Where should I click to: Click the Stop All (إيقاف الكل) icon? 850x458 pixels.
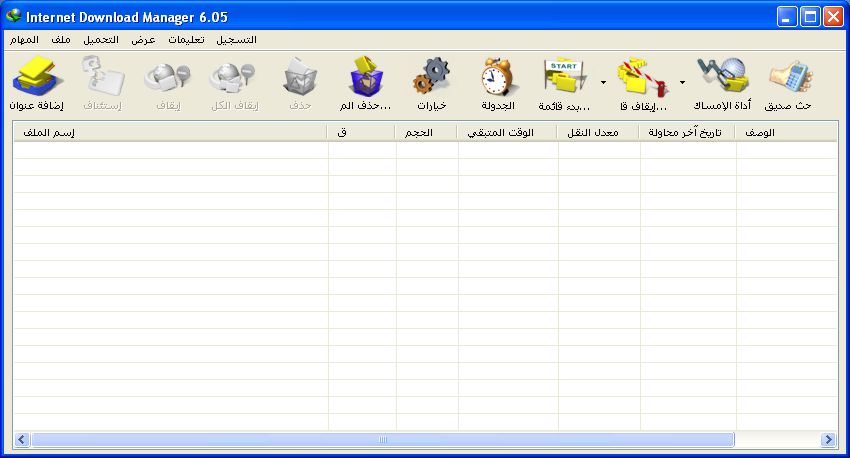click(x=234, y=78)
